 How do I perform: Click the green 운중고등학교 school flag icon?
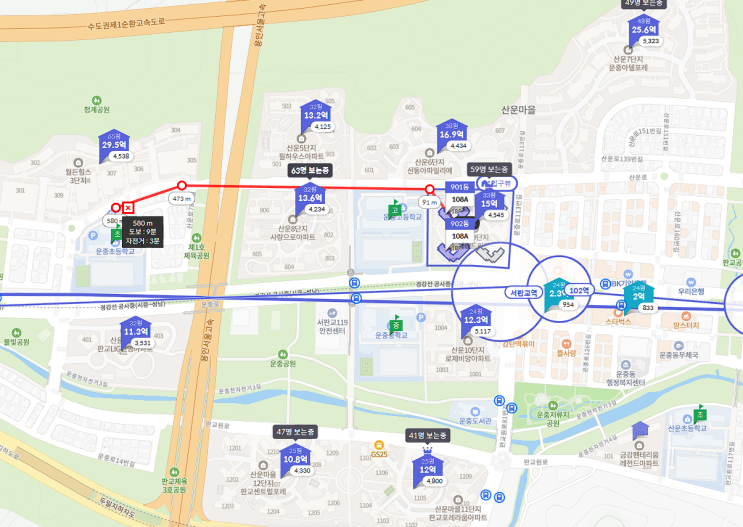click(x=394, y=209)
